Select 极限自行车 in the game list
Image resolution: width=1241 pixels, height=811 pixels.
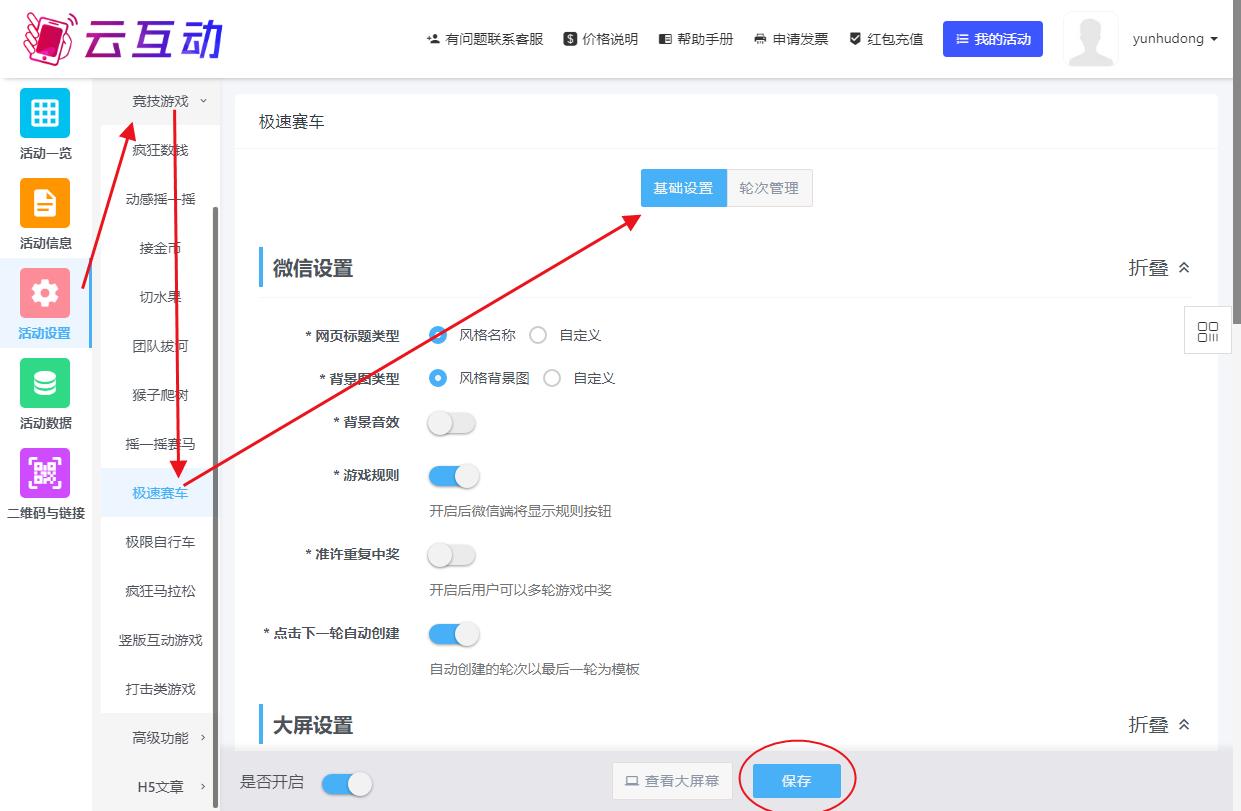160,542
